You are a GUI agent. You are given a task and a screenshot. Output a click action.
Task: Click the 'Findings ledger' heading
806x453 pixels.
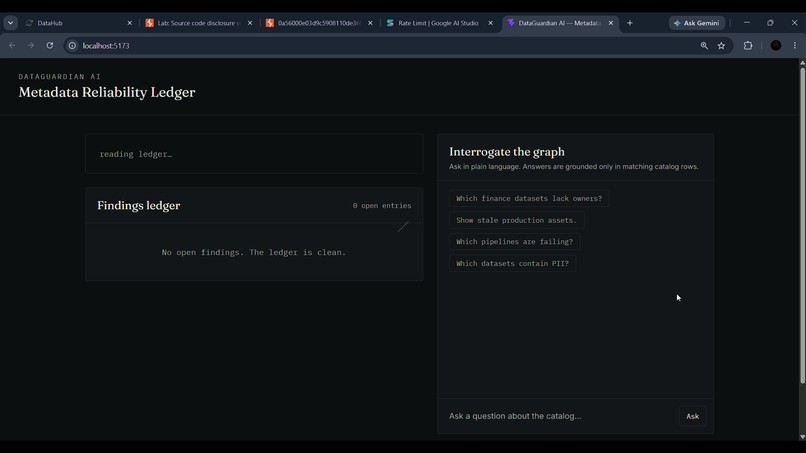click(139, 205)
